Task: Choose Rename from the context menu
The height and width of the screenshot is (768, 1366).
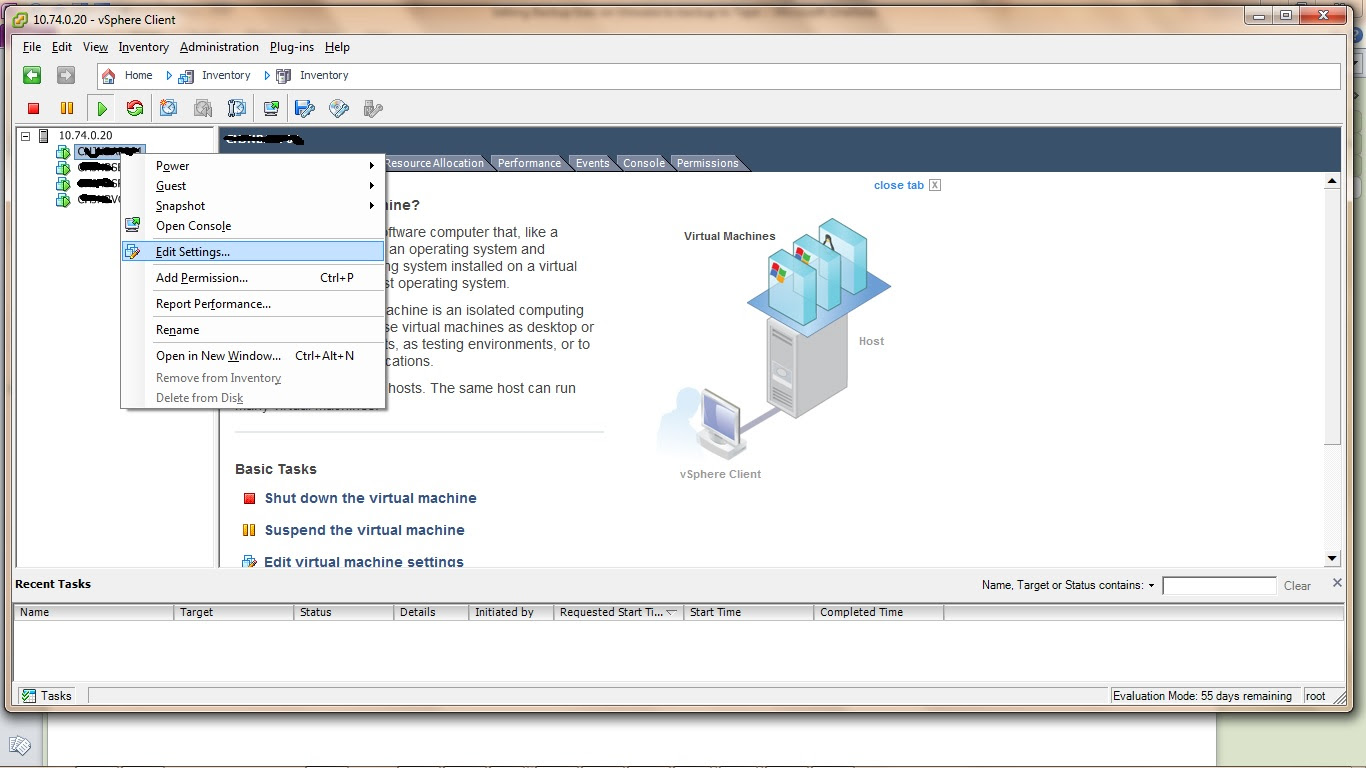Action: 252,330
